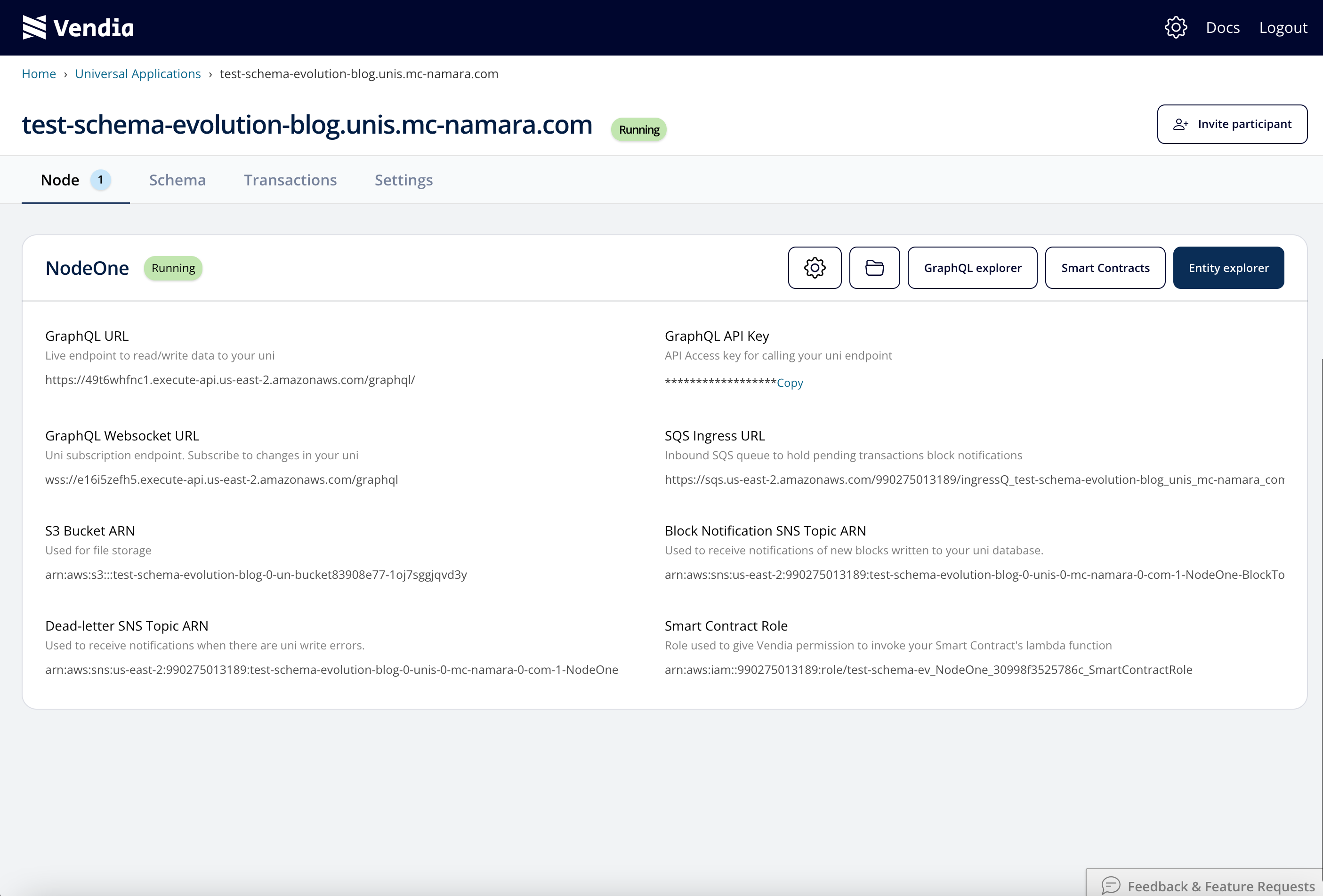
Task: Click the Vendia logo
Action: coord(78,27)
